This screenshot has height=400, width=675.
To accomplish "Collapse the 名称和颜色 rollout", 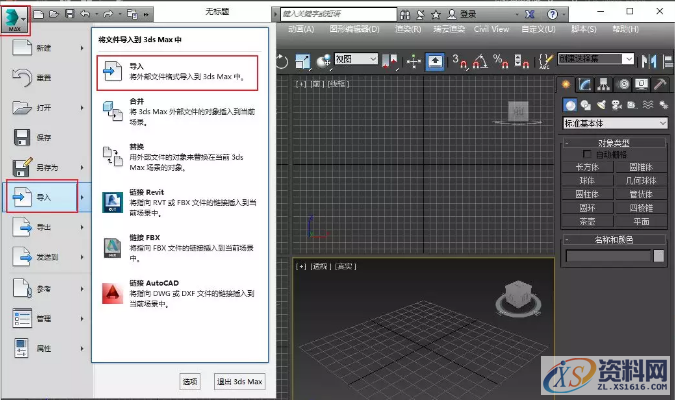I will click(614, 240).
